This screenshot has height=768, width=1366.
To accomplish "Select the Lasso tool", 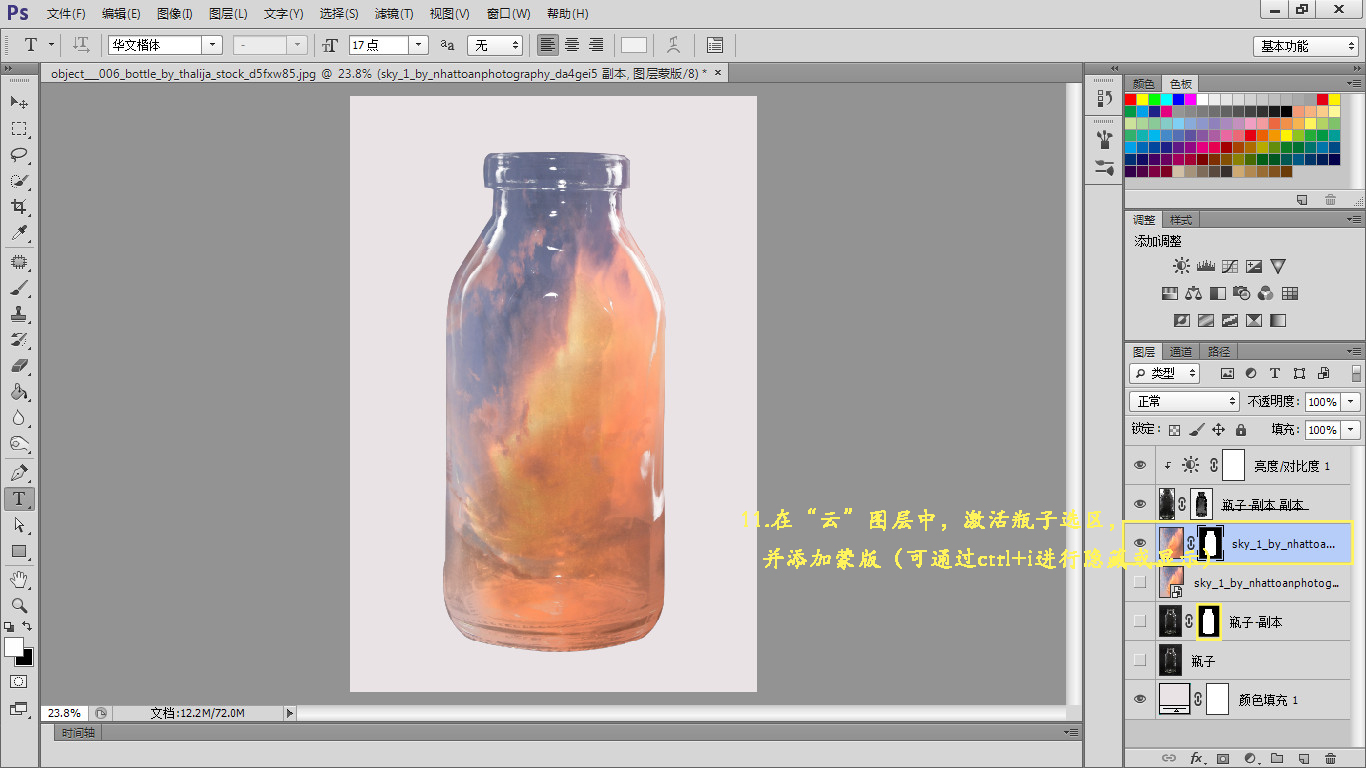I will coord(19,155).
